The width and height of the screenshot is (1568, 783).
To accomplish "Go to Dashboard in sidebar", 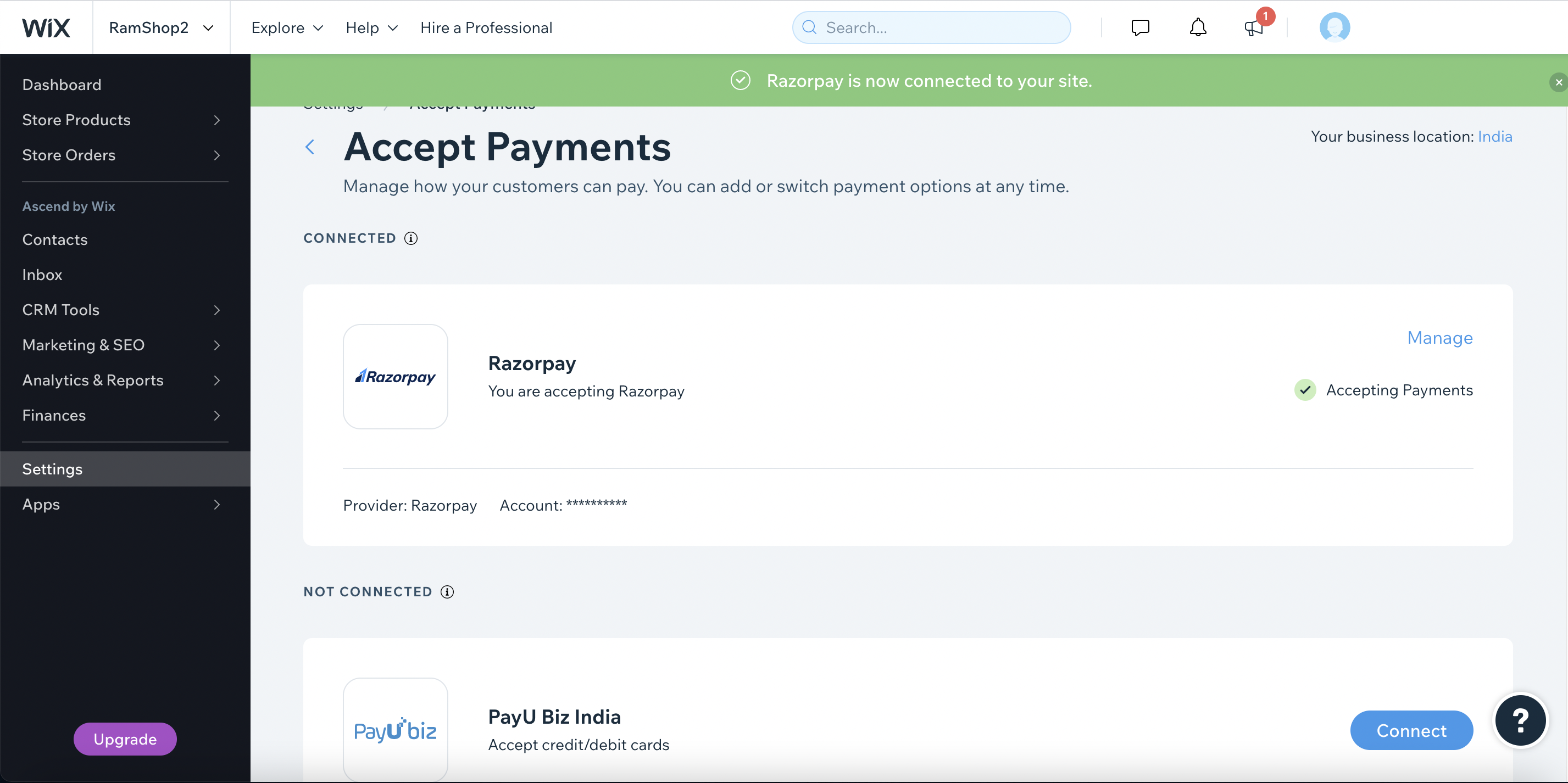I will point(62,85).
